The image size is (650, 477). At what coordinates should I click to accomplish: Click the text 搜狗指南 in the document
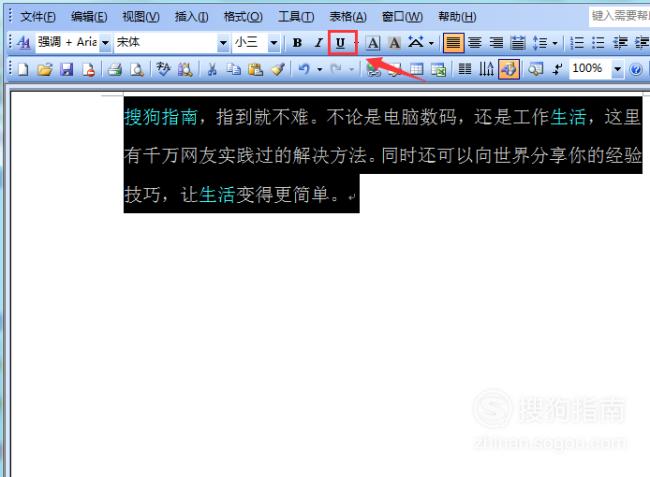click(x=161, y=117)
